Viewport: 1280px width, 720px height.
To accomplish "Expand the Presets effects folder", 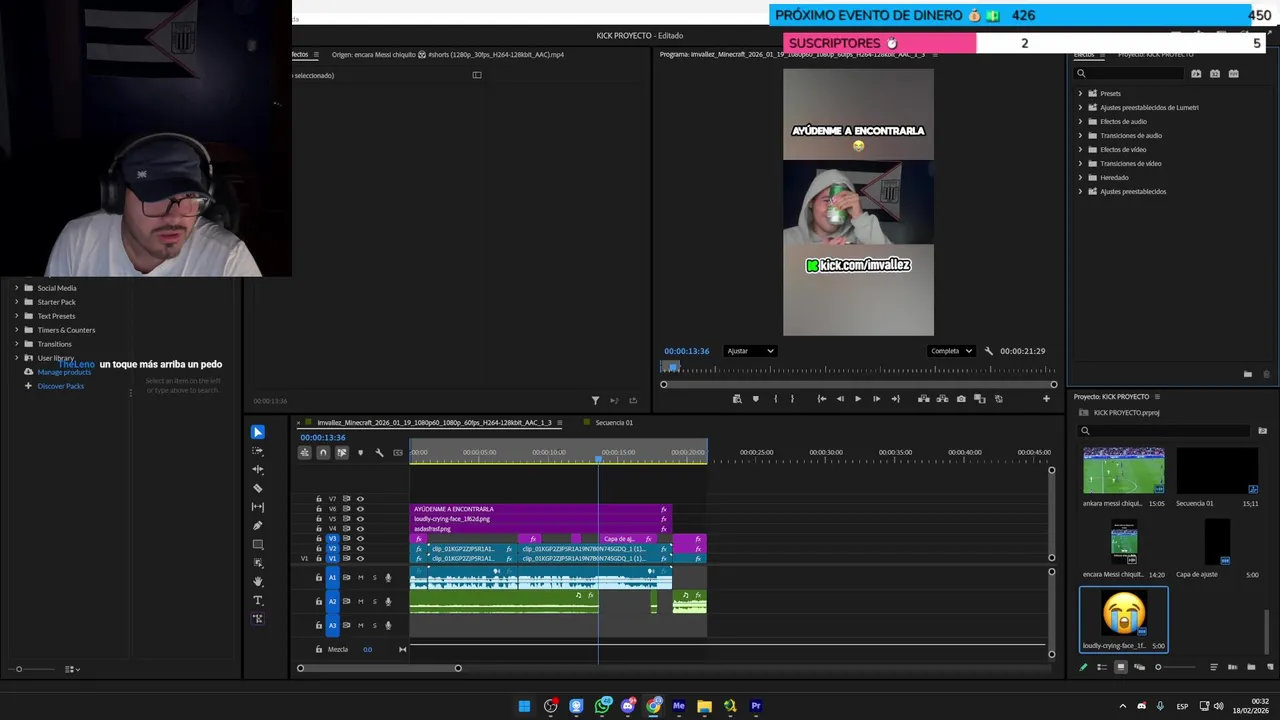I will click(x=1080, y=94).
